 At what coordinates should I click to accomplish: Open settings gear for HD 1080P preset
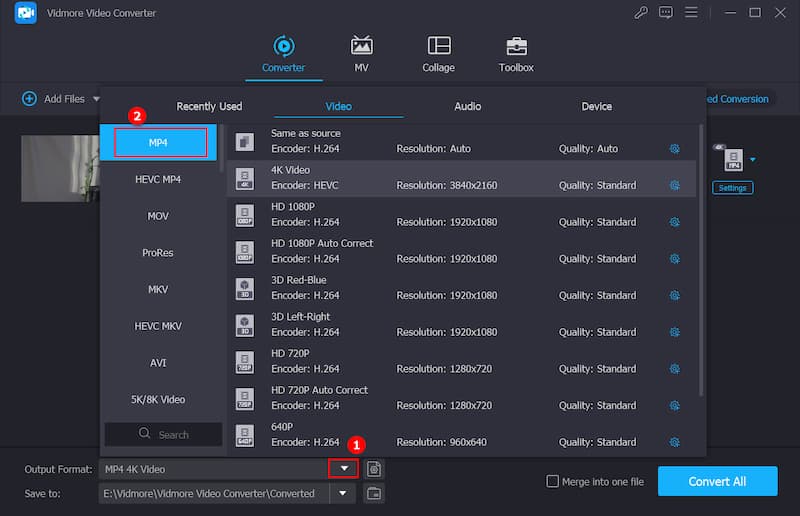pos(674,222)
